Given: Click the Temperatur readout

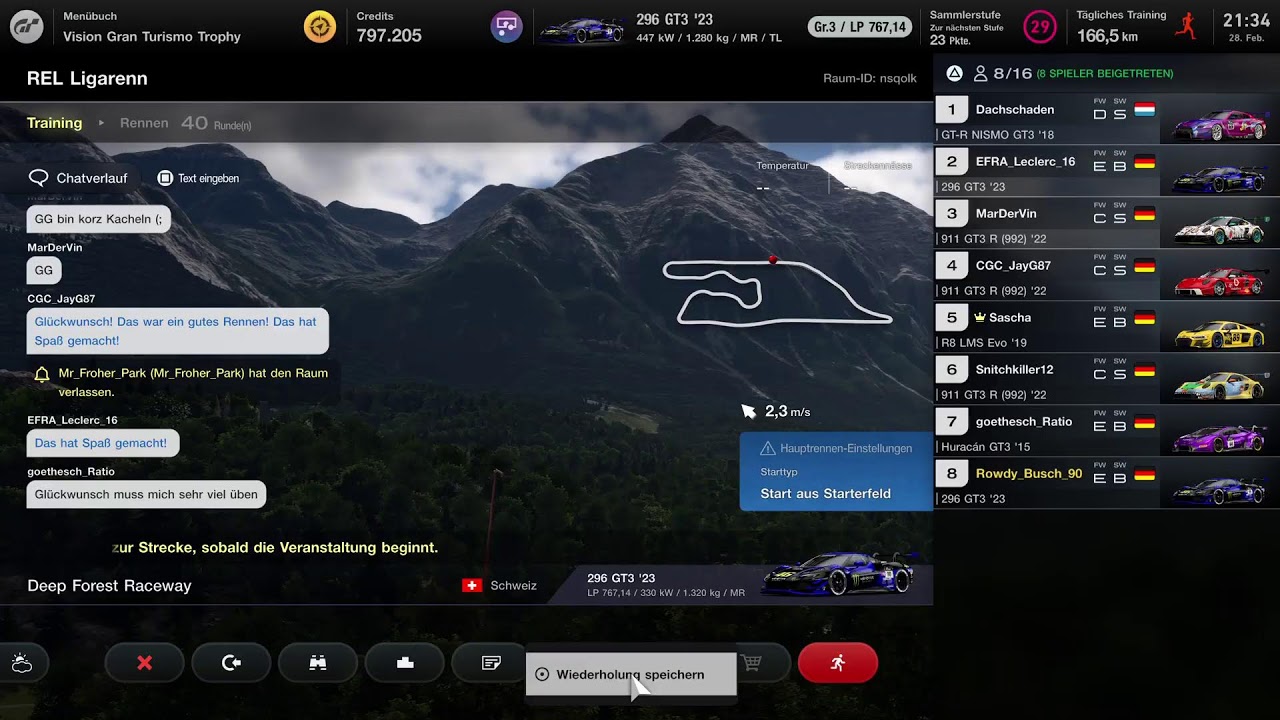Looking at the screenshot, I should pyautogui.click(x=782, y=176).
